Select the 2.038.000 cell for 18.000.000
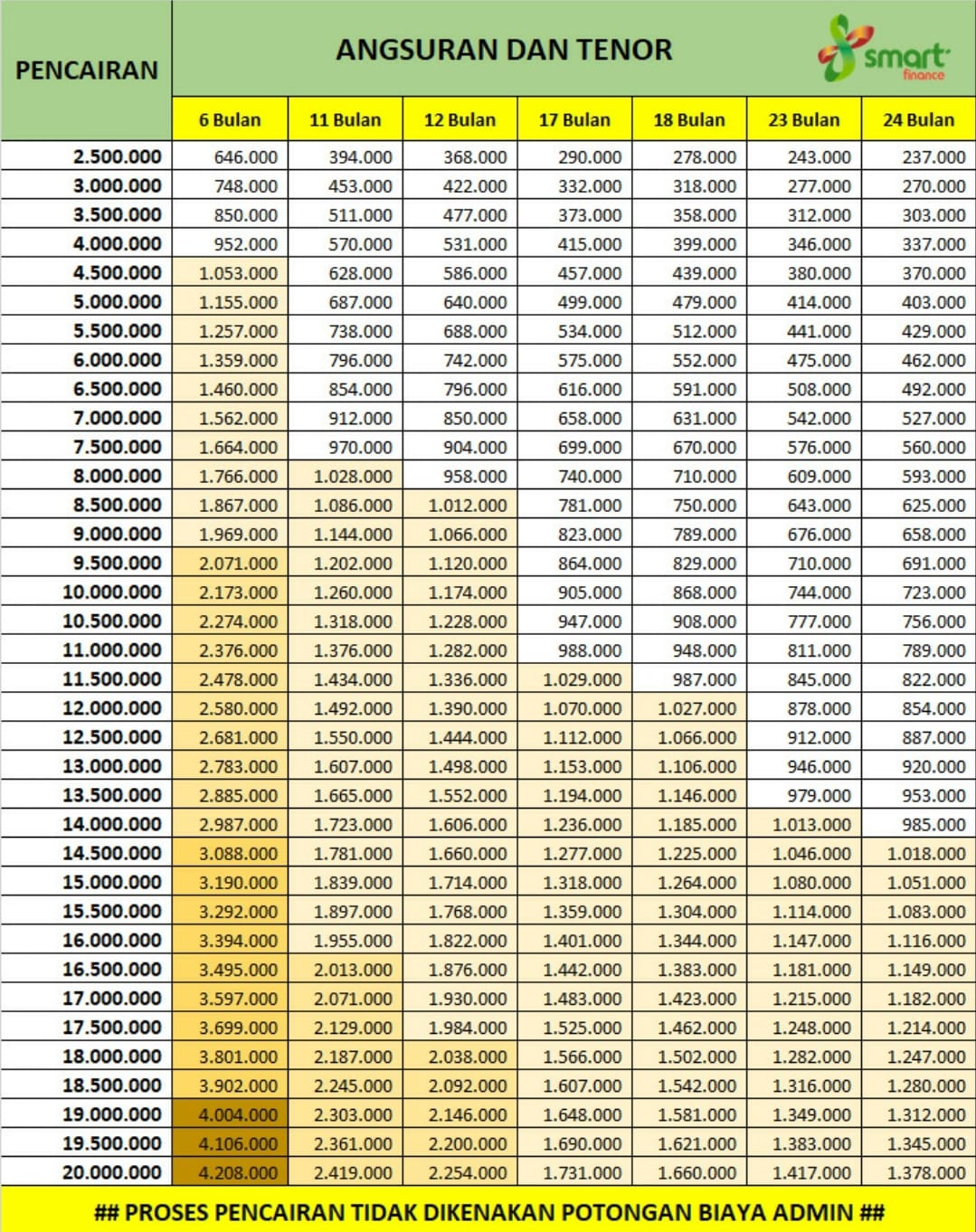The height and width of the screenshot is (1232, 976). click(460, 1057)
